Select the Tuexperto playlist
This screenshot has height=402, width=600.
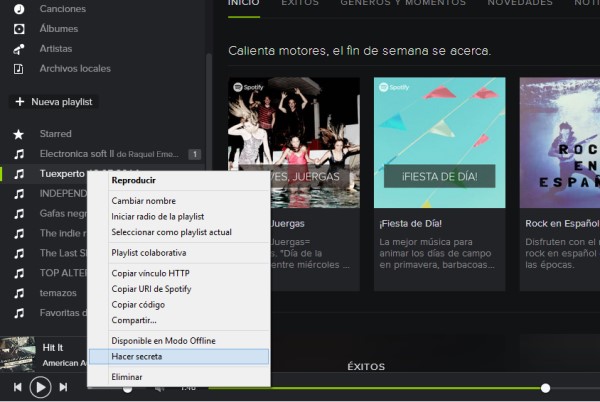62,174
